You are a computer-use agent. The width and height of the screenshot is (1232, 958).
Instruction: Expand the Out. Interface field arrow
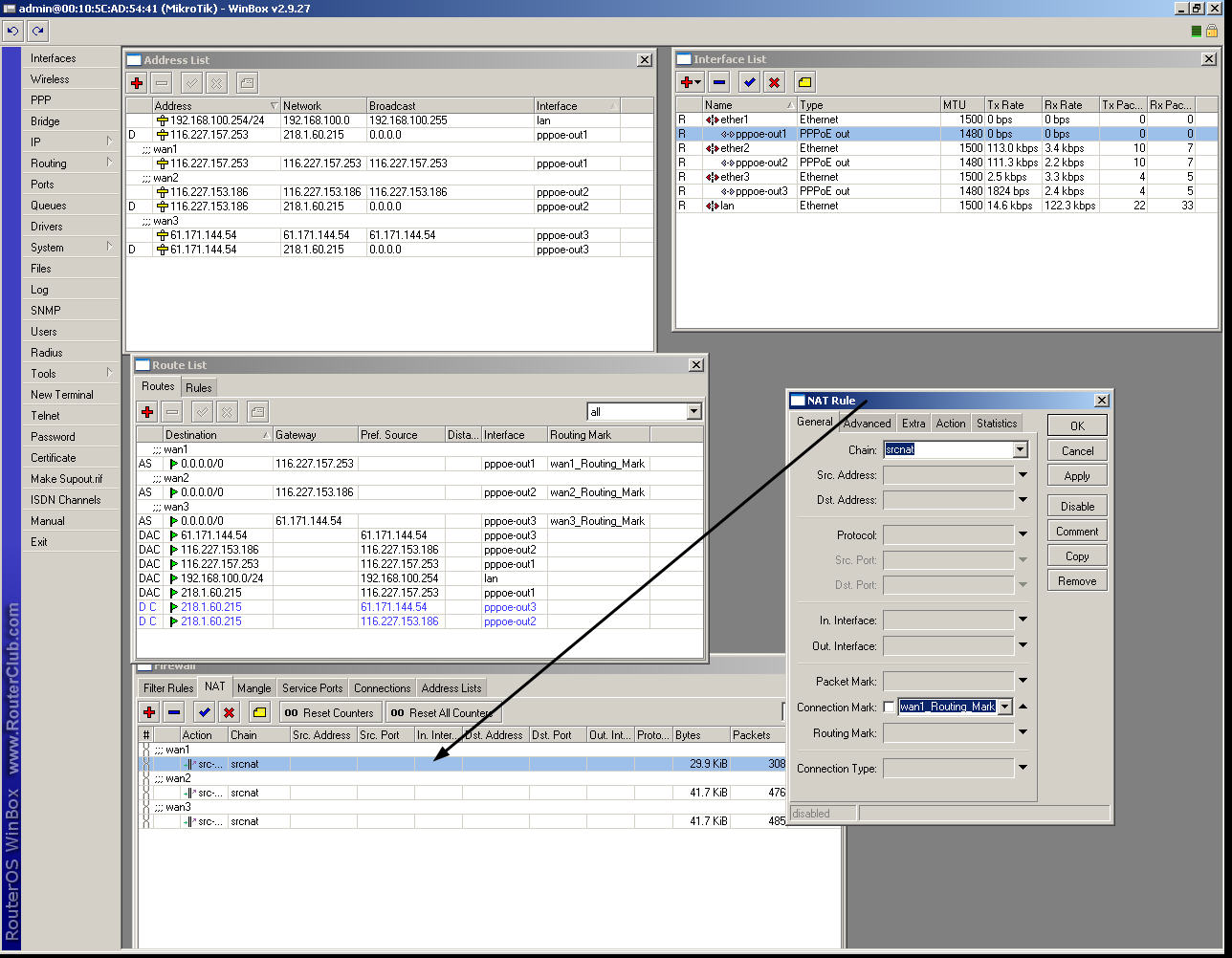1023,646
